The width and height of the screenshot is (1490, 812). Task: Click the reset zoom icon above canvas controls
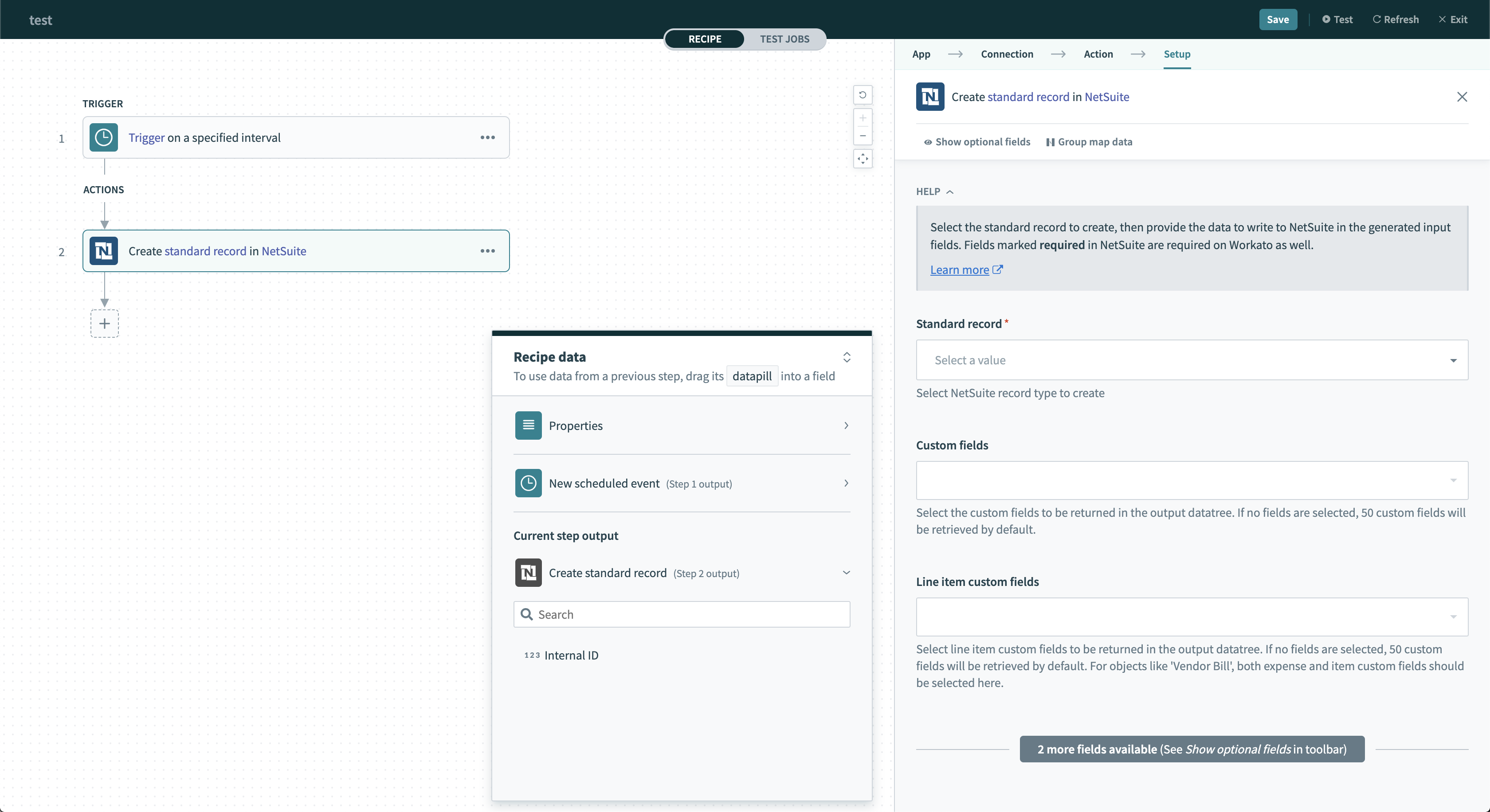pos(863,95)
